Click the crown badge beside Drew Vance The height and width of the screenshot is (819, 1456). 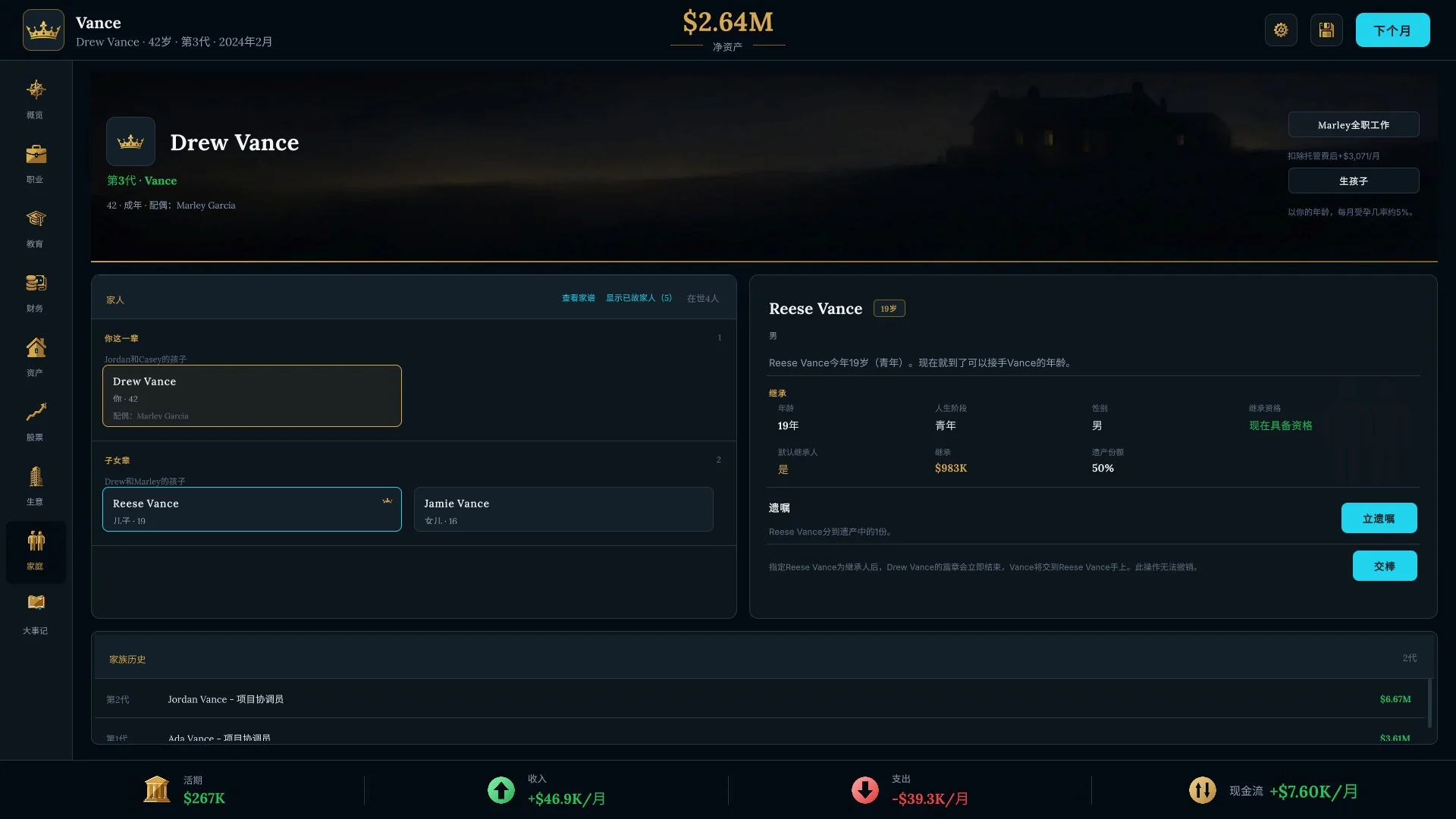pyautogui.click(x=130, y=142)
